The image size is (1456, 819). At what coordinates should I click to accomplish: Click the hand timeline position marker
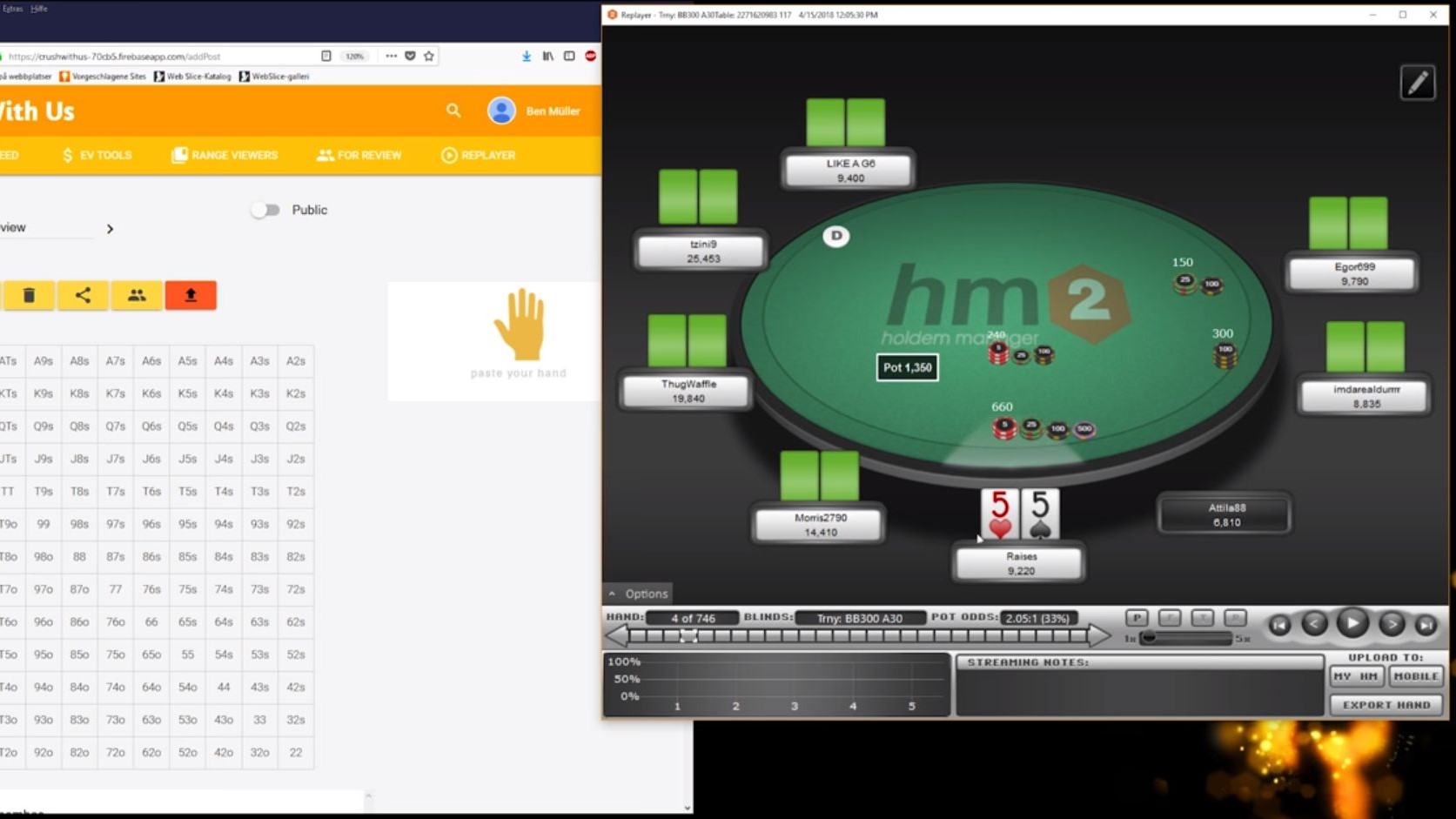688,636
